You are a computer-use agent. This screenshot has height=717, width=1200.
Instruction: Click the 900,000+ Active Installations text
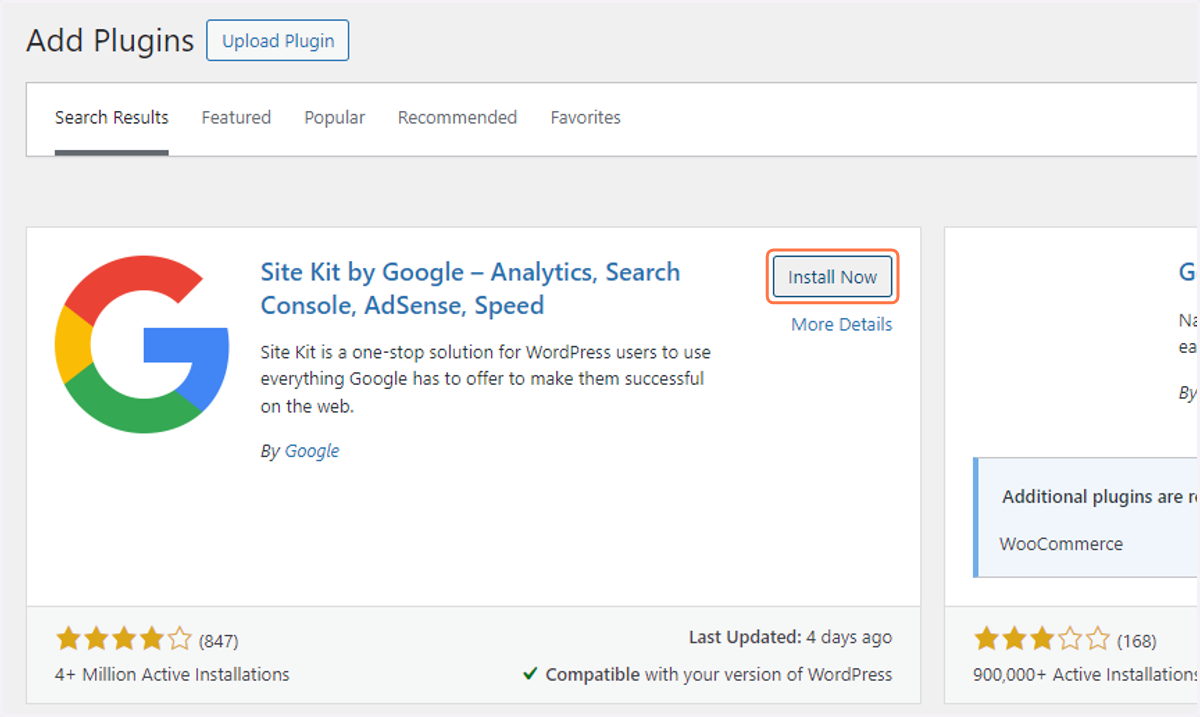click(x=1086, y=674)
